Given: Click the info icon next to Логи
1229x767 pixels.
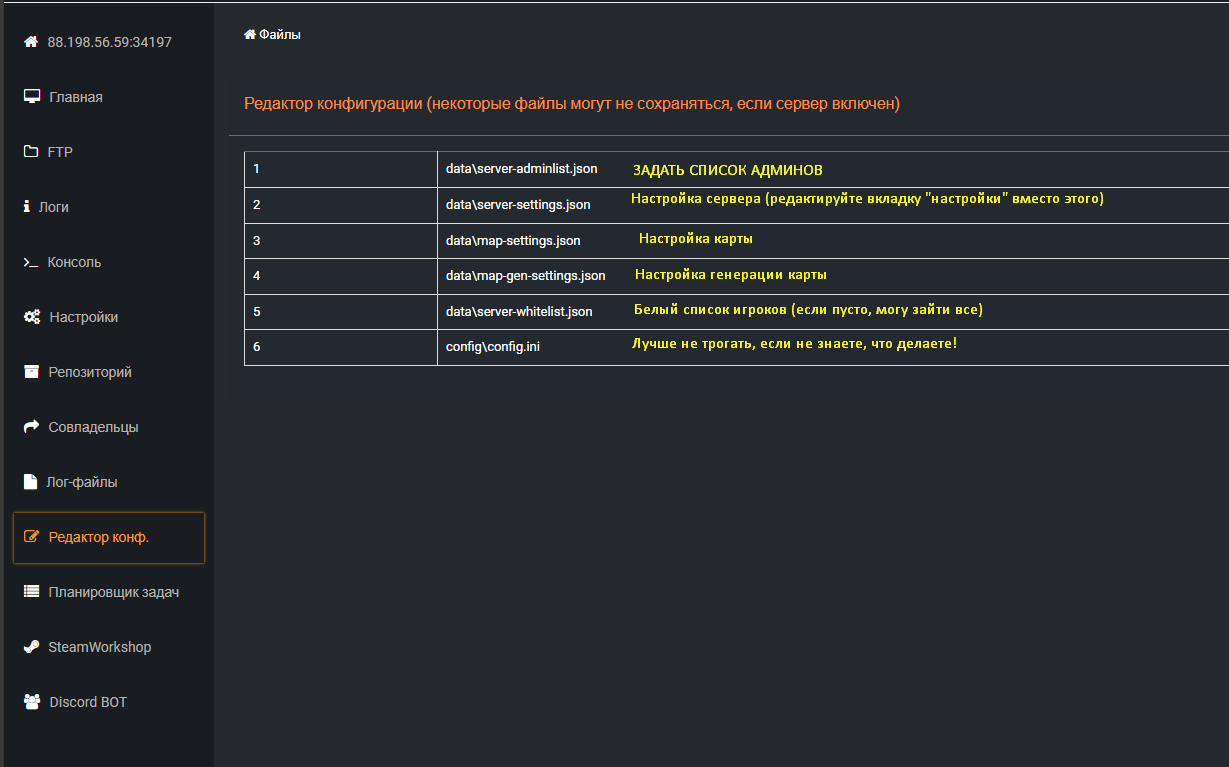Looking at the screenshot, I should [27, 207].
